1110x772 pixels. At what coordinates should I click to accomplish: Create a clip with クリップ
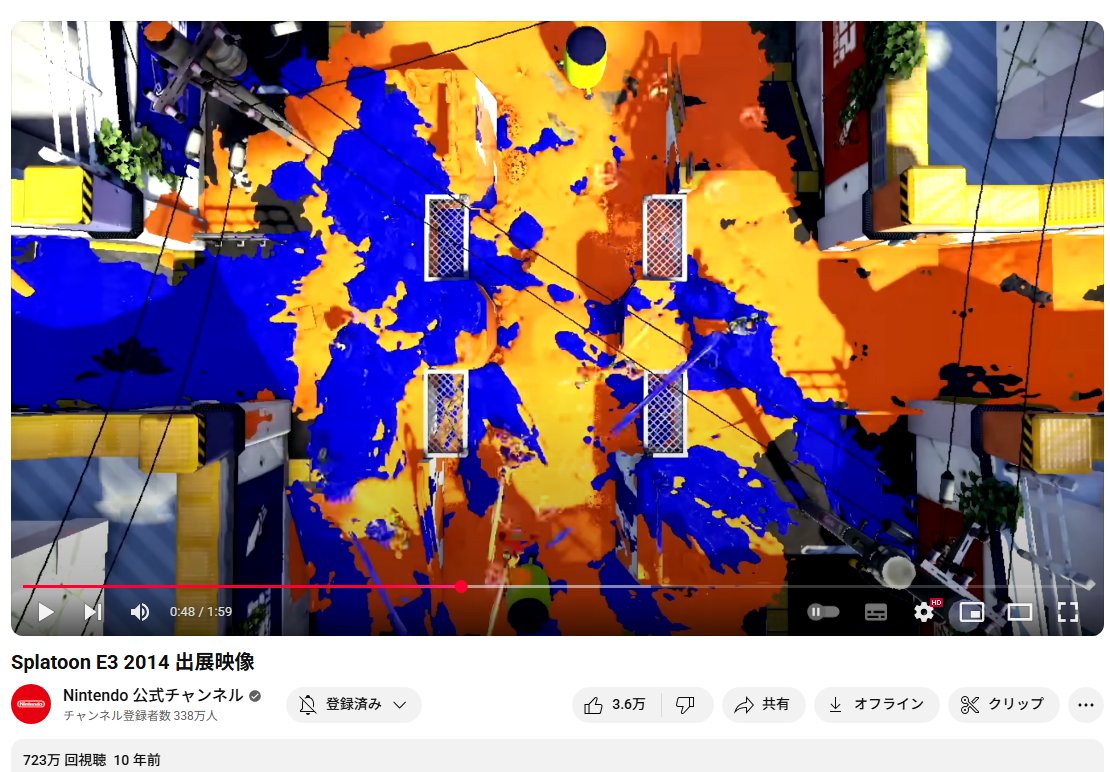pyautogui.click(x=1003, y=705)
